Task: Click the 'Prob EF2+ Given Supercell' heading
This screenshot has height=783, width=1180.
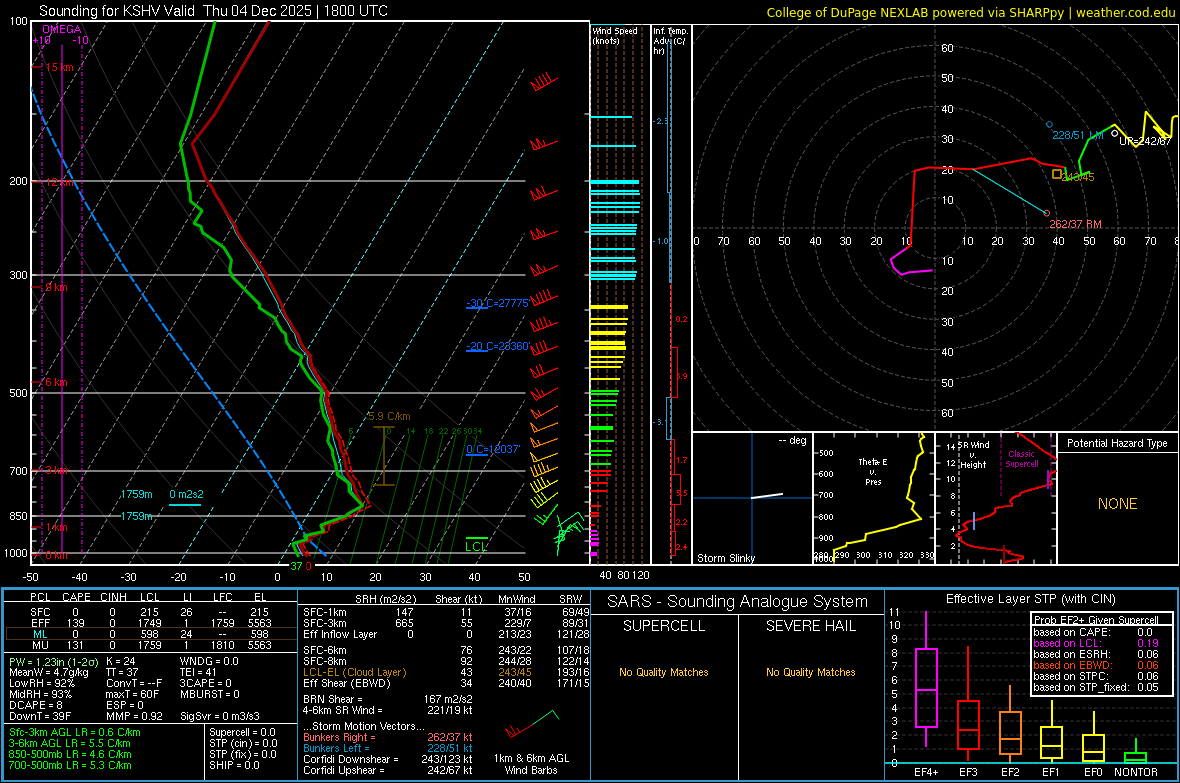Action: click(x=1096, y=620)
